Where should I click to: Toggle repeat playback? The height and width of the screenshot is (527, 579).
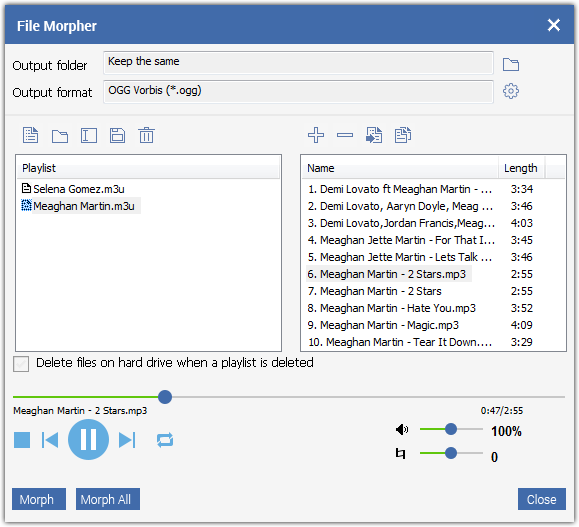[165, 440]
